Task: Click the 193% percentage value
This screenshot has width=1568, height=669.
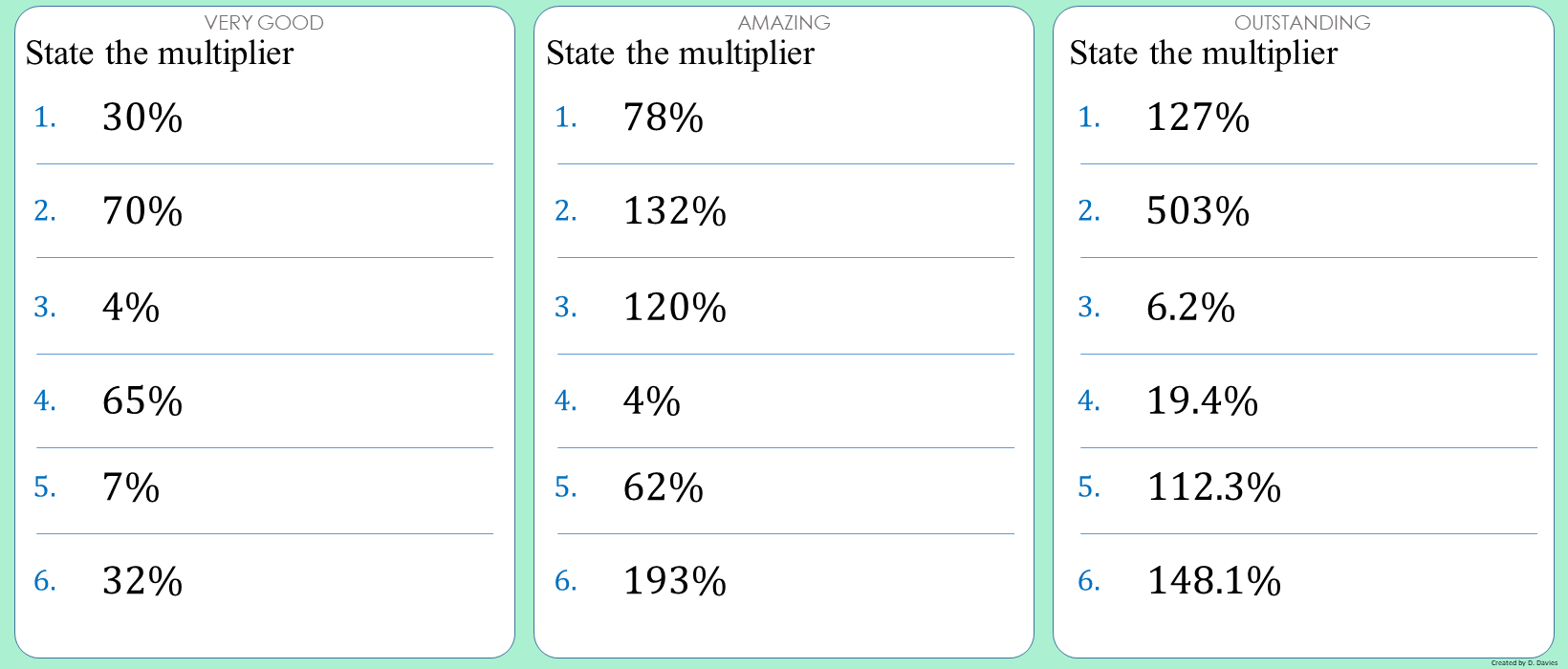Action: coord(675,581)
